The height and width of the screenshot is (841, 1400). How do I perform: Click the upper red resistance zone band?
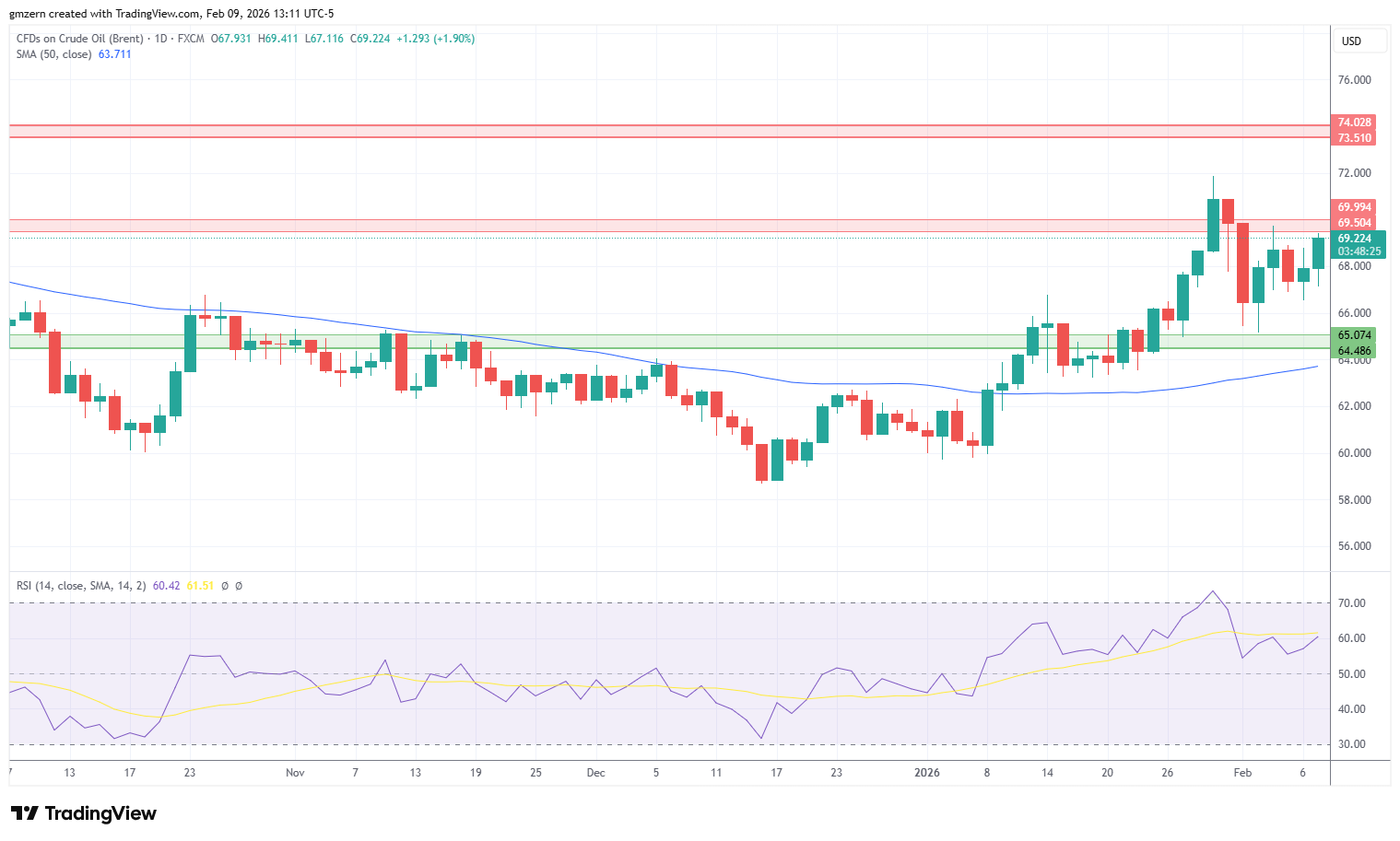tap(669, 131)
